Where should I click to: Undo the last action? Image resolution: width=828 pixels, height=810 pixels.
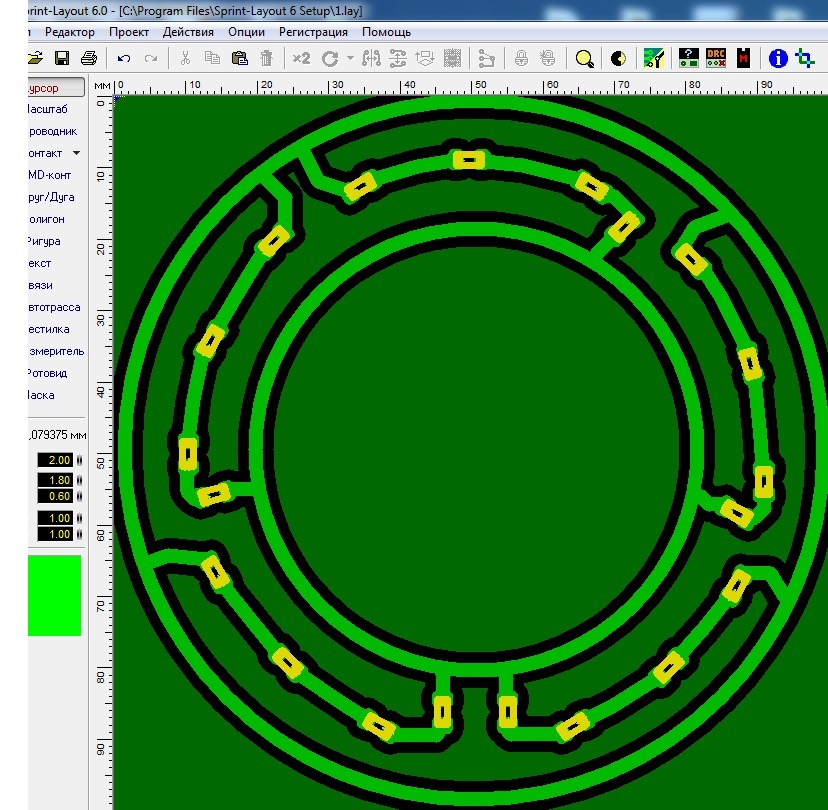(x=124, y=59)
